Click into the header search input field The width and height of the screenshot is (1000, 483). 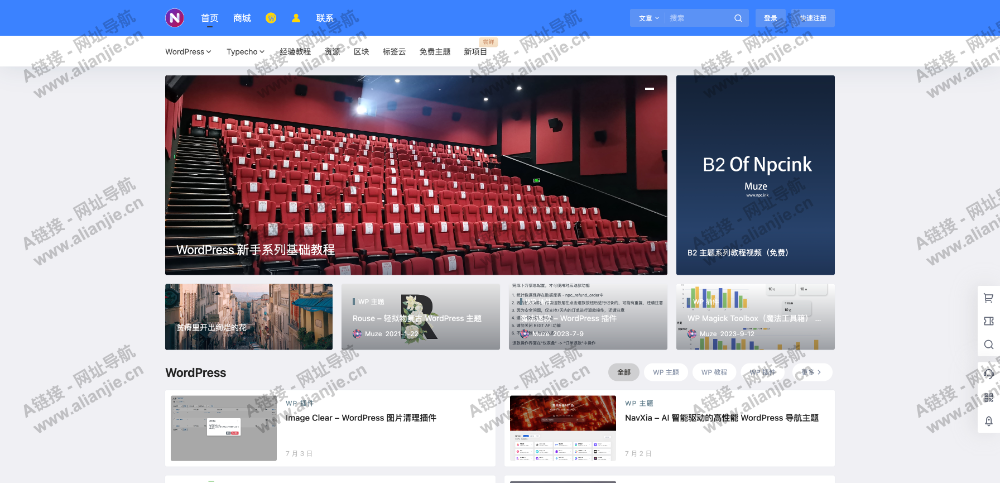point(698,18)
